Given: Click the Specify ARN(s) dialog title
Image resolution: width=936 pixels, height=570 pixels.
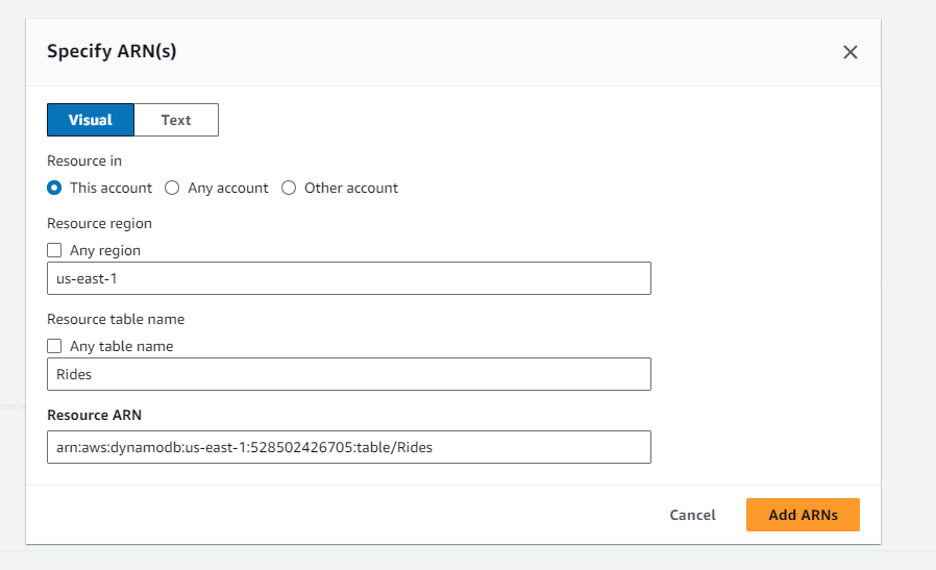Looking at the screenshot, I should (x=112, y=51).
